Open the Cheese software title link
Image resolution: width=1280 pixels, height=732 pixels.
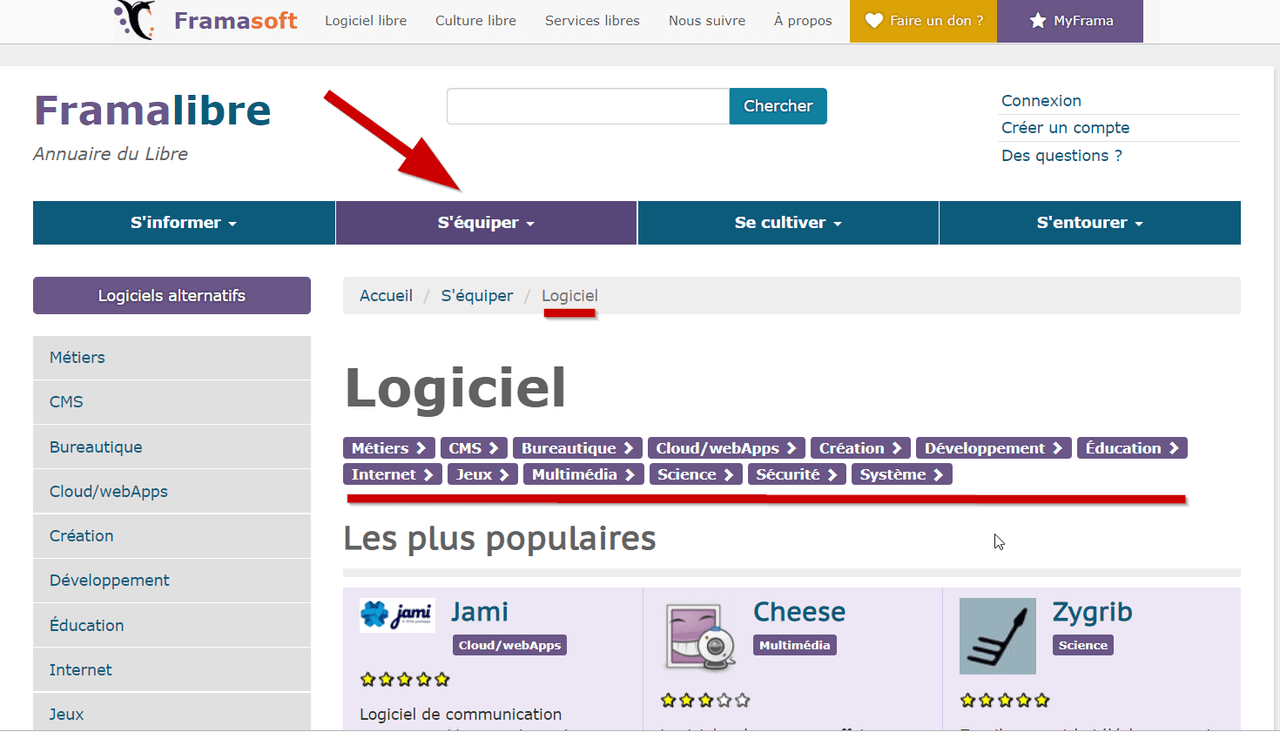tap(799, 612)
